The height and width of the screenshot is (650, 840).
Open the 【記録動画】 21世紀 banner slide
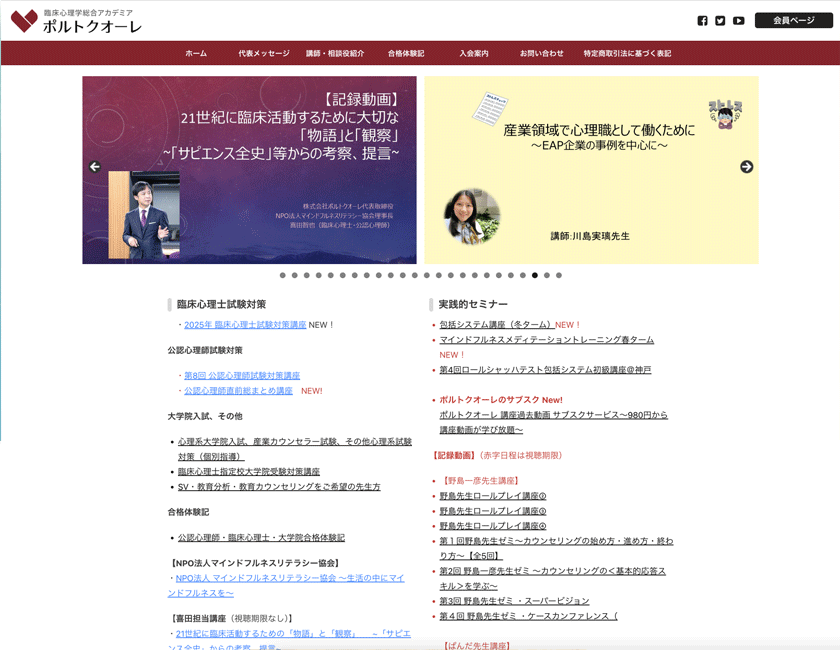click(x=249, y=170)
